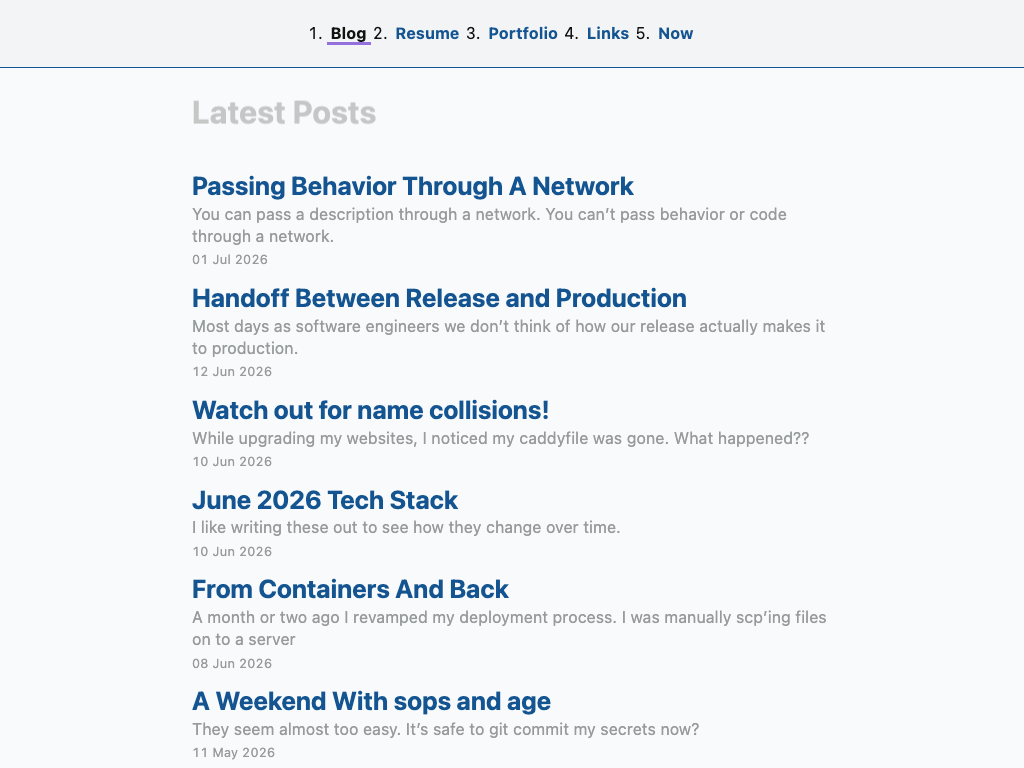Click summary starting 'Most days as software engineers'

(x=509, y=337)
